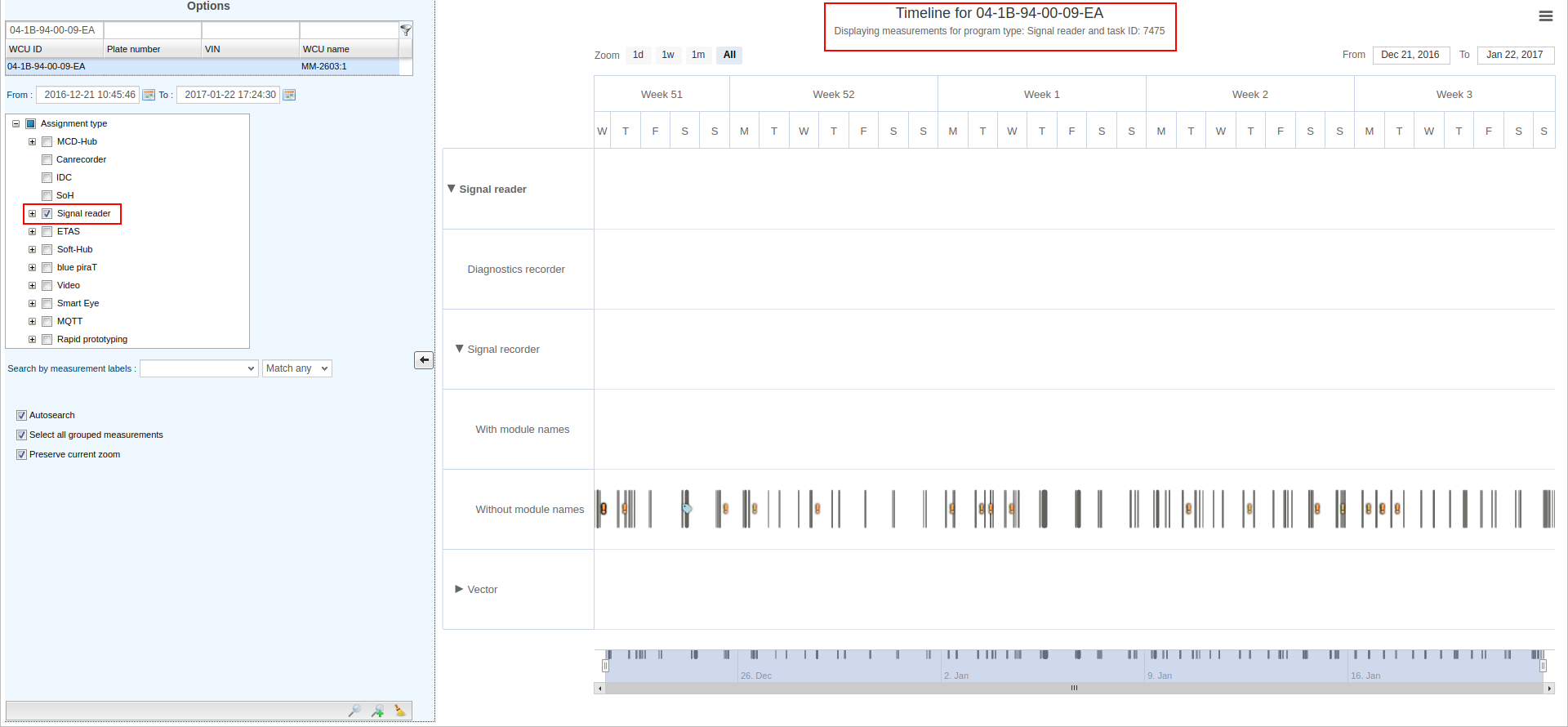The height and width of the screenshot is (727, 1568).
Task: Click the chart From date field Dec 21, 2016
Action: tap(1410, 55)
